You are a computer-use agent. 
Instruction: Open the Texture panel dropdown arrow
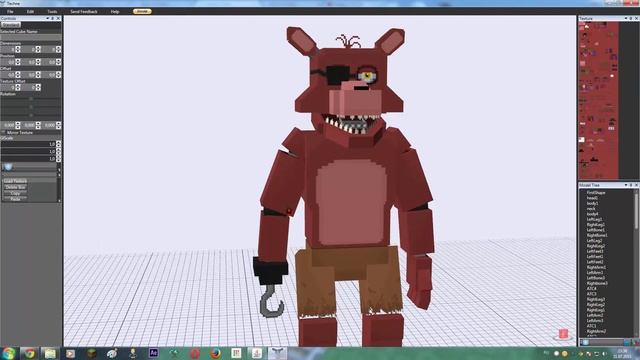point(626,18)
